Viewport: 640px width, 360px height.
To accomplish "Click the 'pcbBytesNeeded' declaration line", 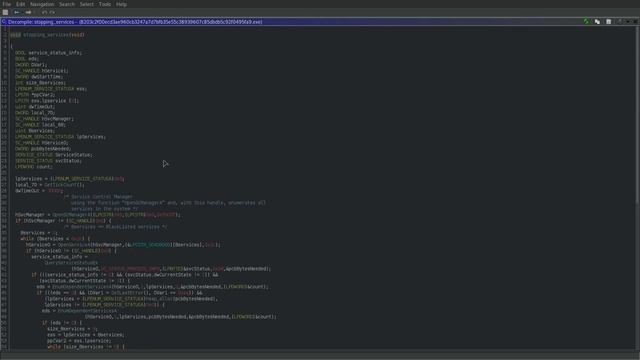I will [x=43, y=149].
